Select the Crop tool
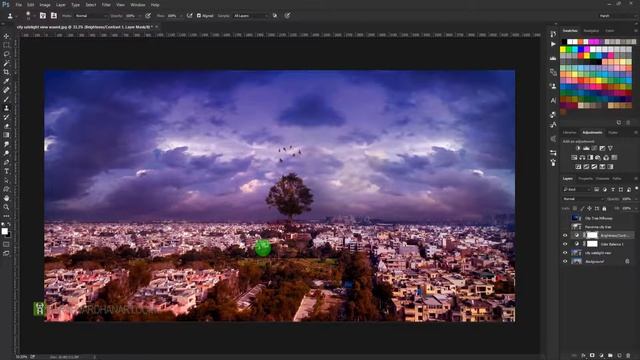 click(6, 72)
